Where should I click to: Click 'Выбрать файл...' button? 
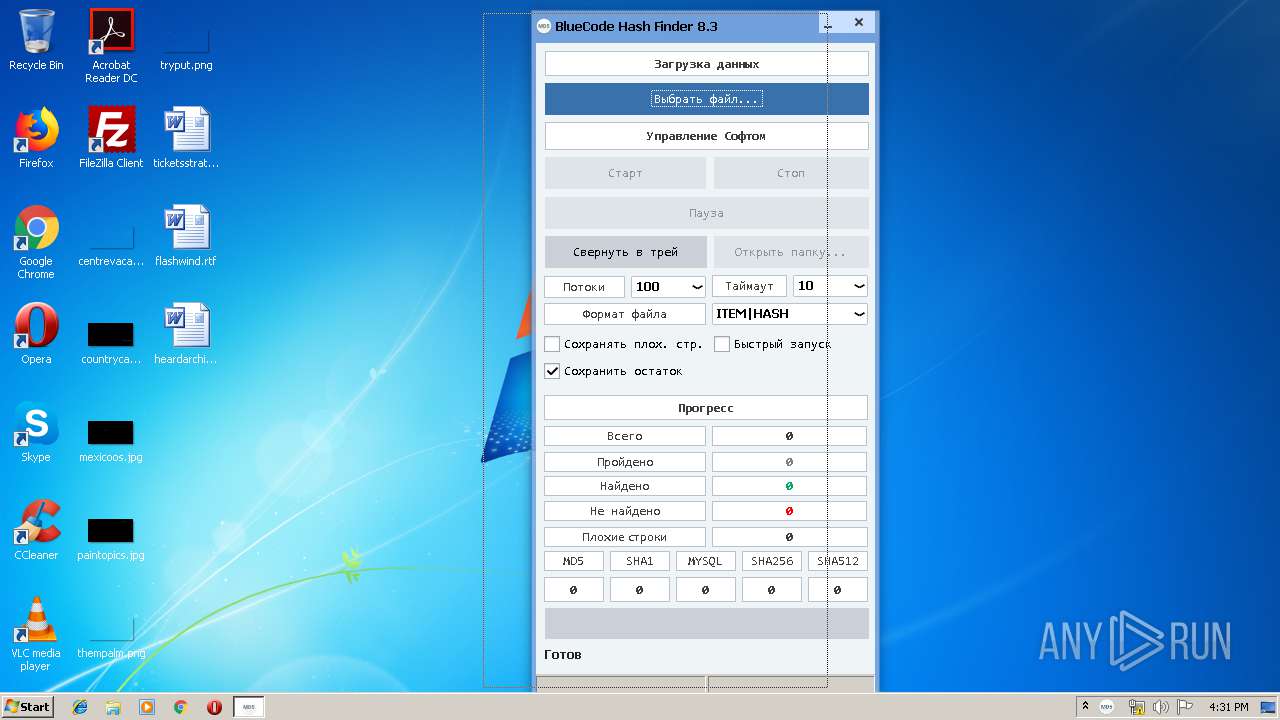(707, 99)
